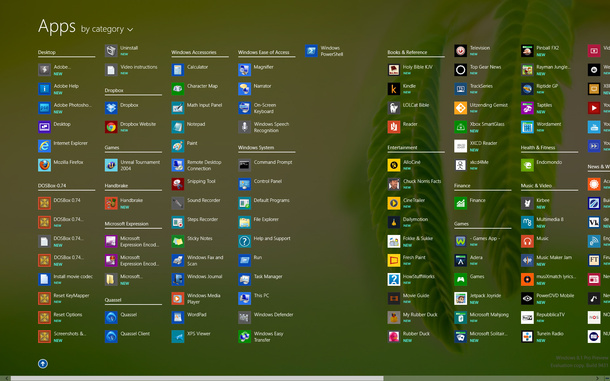Open Fresh Paint
The height and width of the screenshot is (381, 610).
point(407,261)
